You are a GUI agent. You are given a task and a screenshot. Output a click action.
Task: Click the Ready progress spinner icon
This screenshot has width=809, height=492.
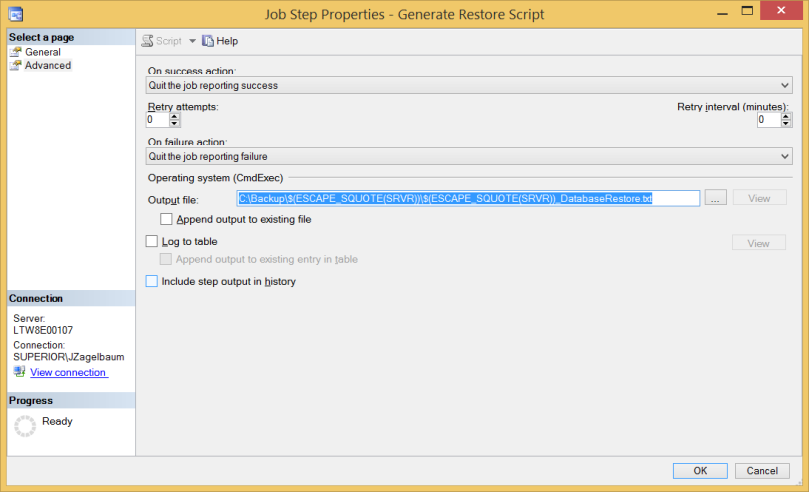pyautogui.click(x=25, y=426)
